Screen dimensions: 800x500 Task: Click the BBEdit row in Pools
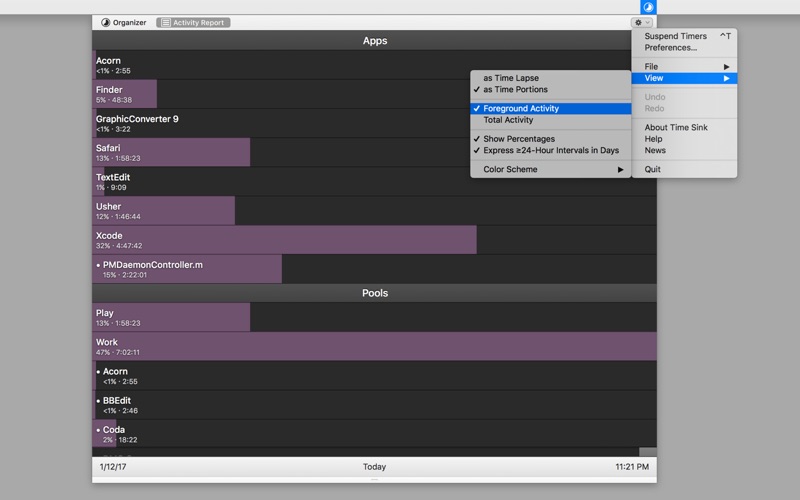coord(374,405)
